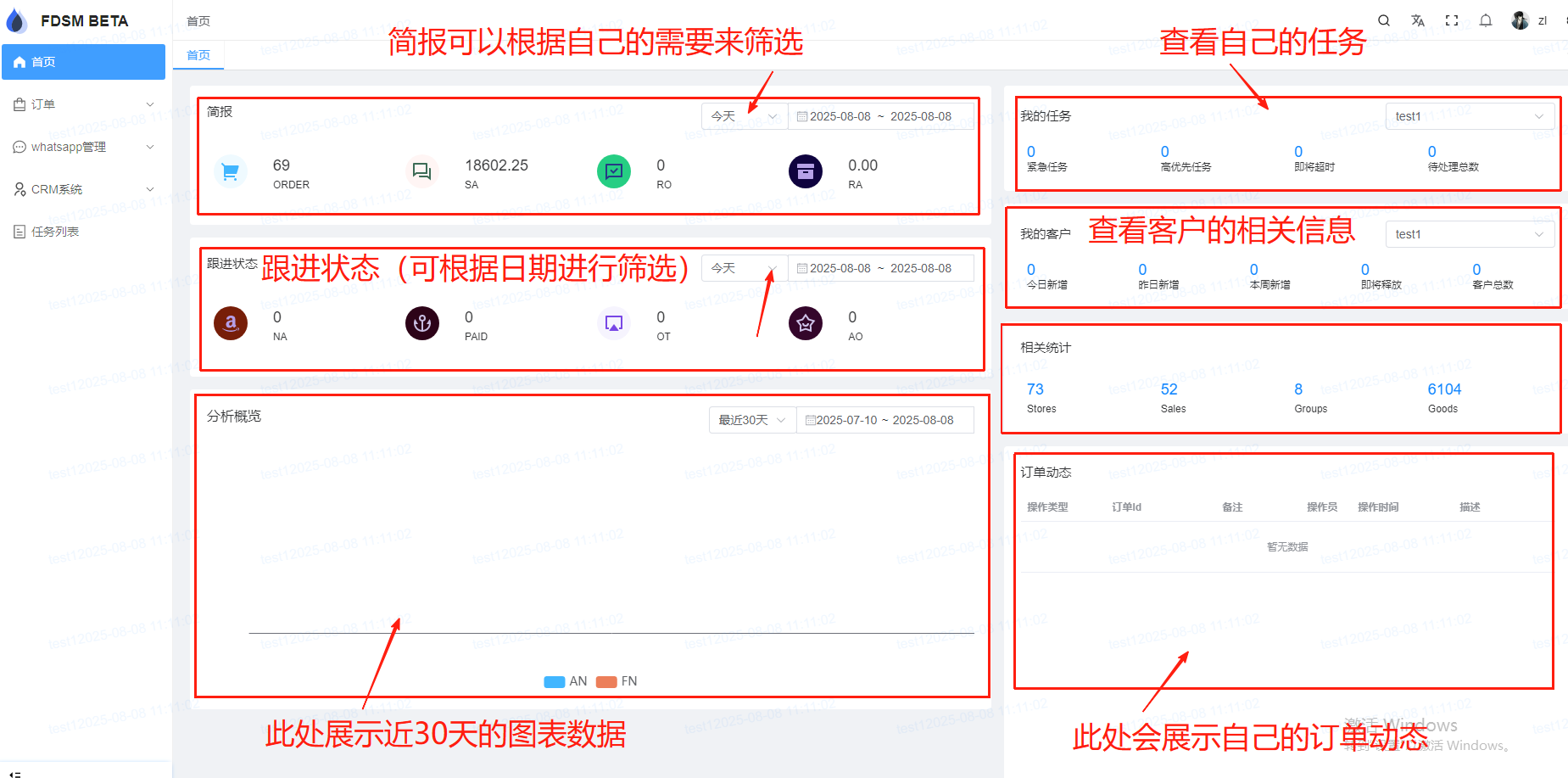Screen dimensions: 1568x778
Task: Open the 今天 dropdown in 简报 panel
Action: click(744, 116)
